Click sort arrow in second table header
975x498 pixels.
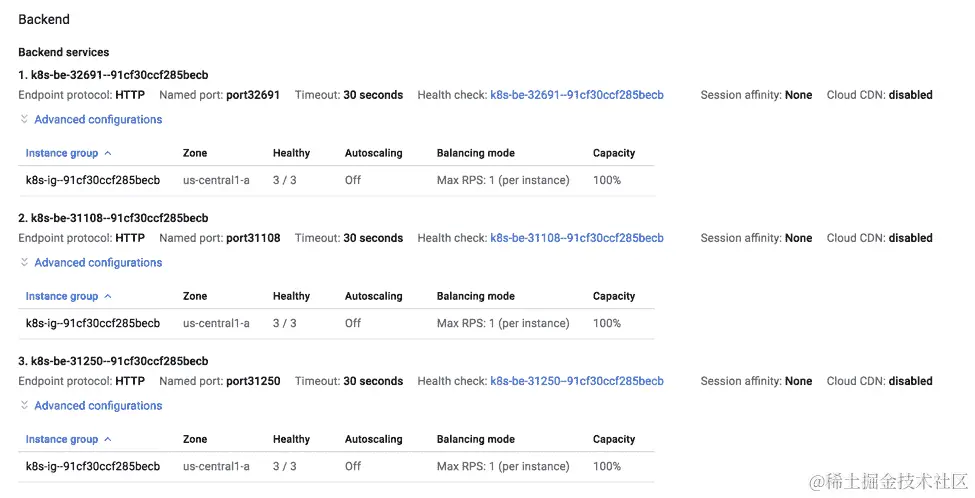tap(108, 296)
